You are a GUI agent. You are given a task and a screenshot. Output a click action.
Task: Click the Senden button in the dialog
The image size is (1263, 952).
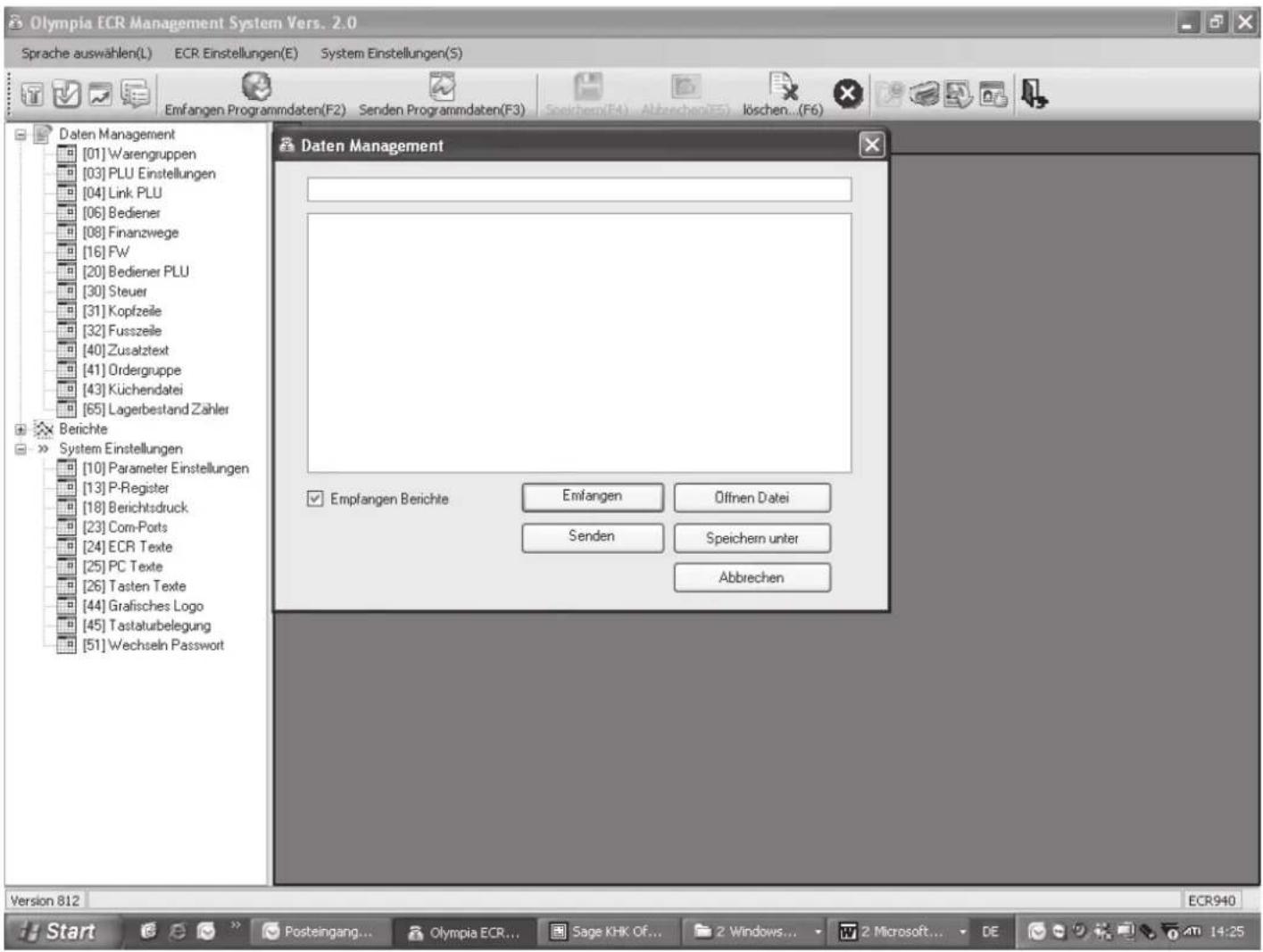pos(593,537)
